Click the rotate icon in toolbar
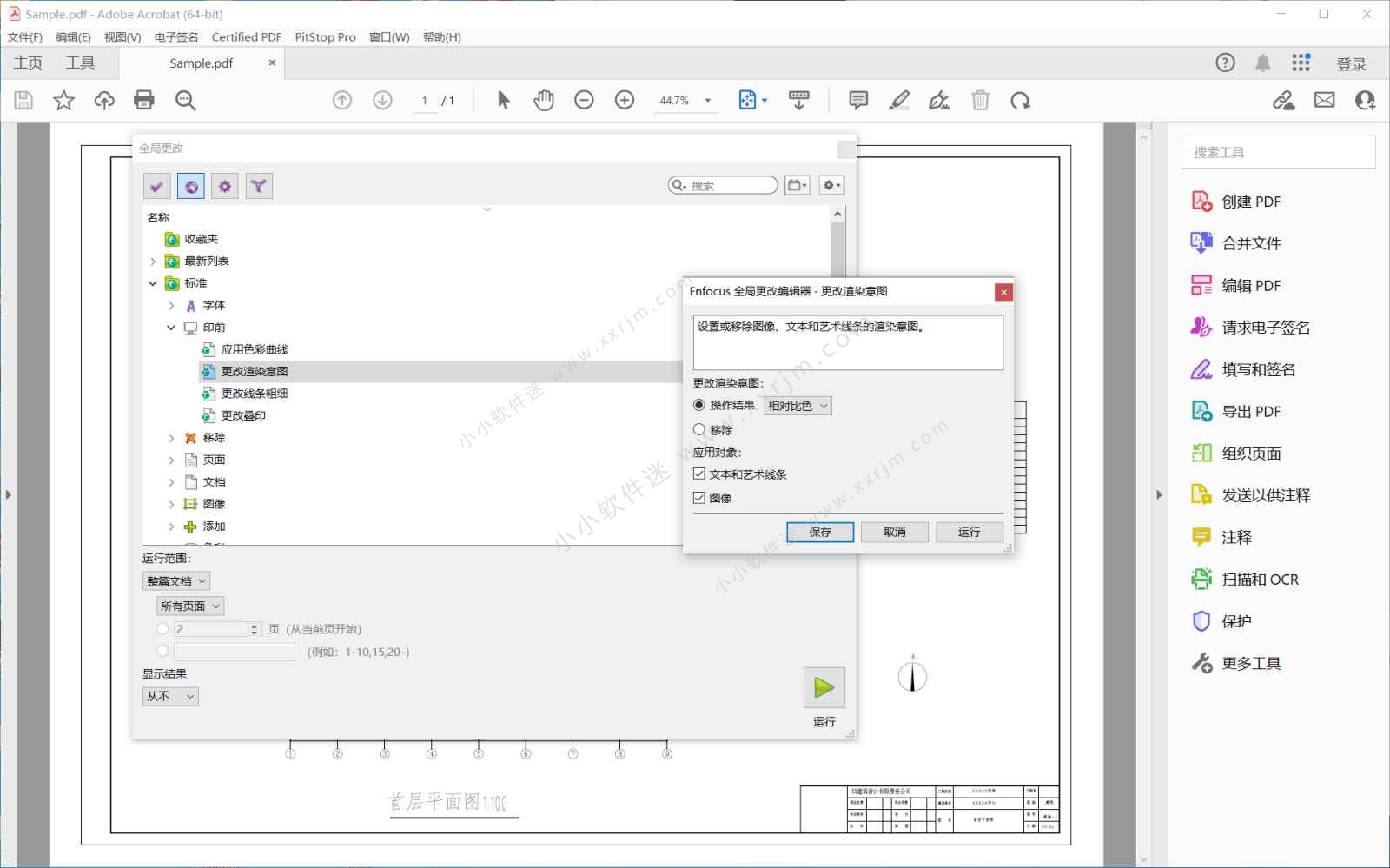The image size is (1390, 868). coord(1021,101)
